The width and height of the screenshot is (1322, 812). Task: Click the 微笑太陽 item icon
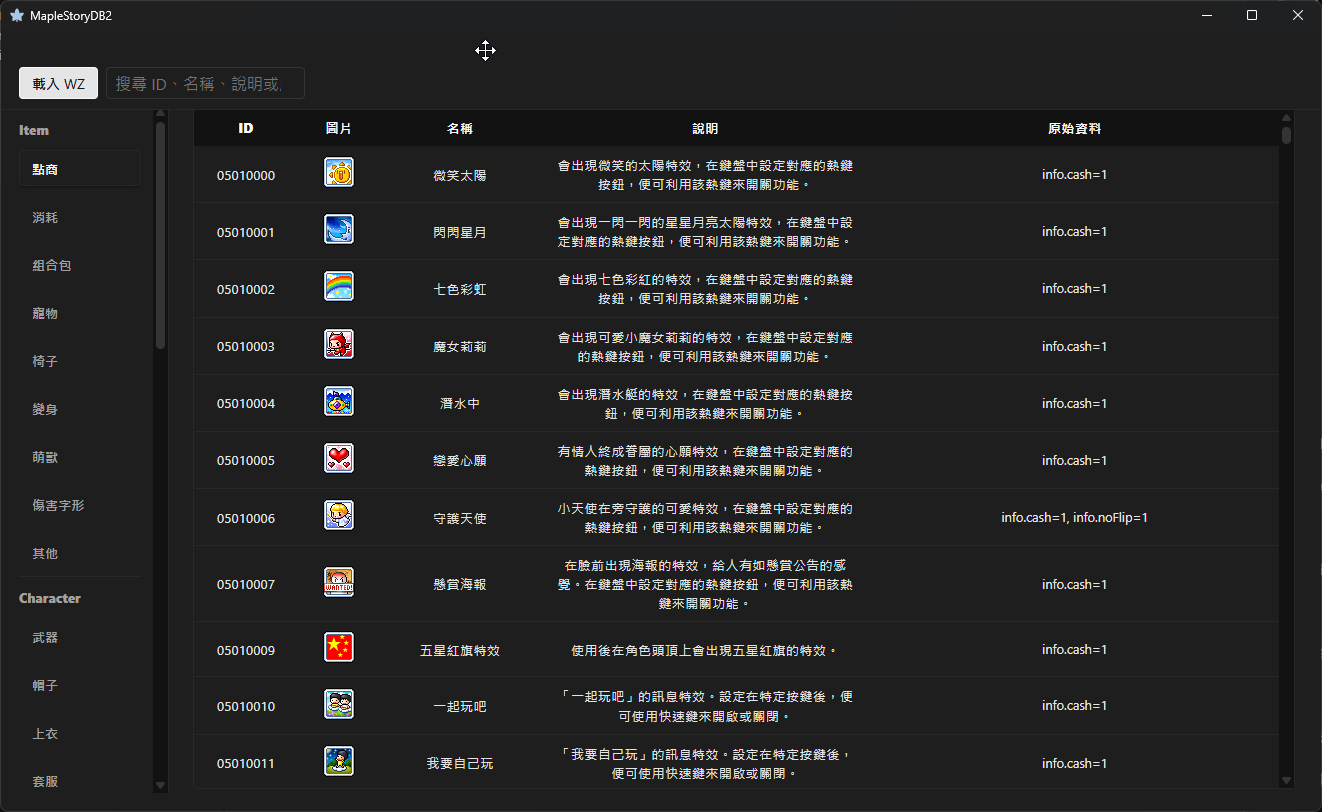pyautogui.click(x=339, y=172)
